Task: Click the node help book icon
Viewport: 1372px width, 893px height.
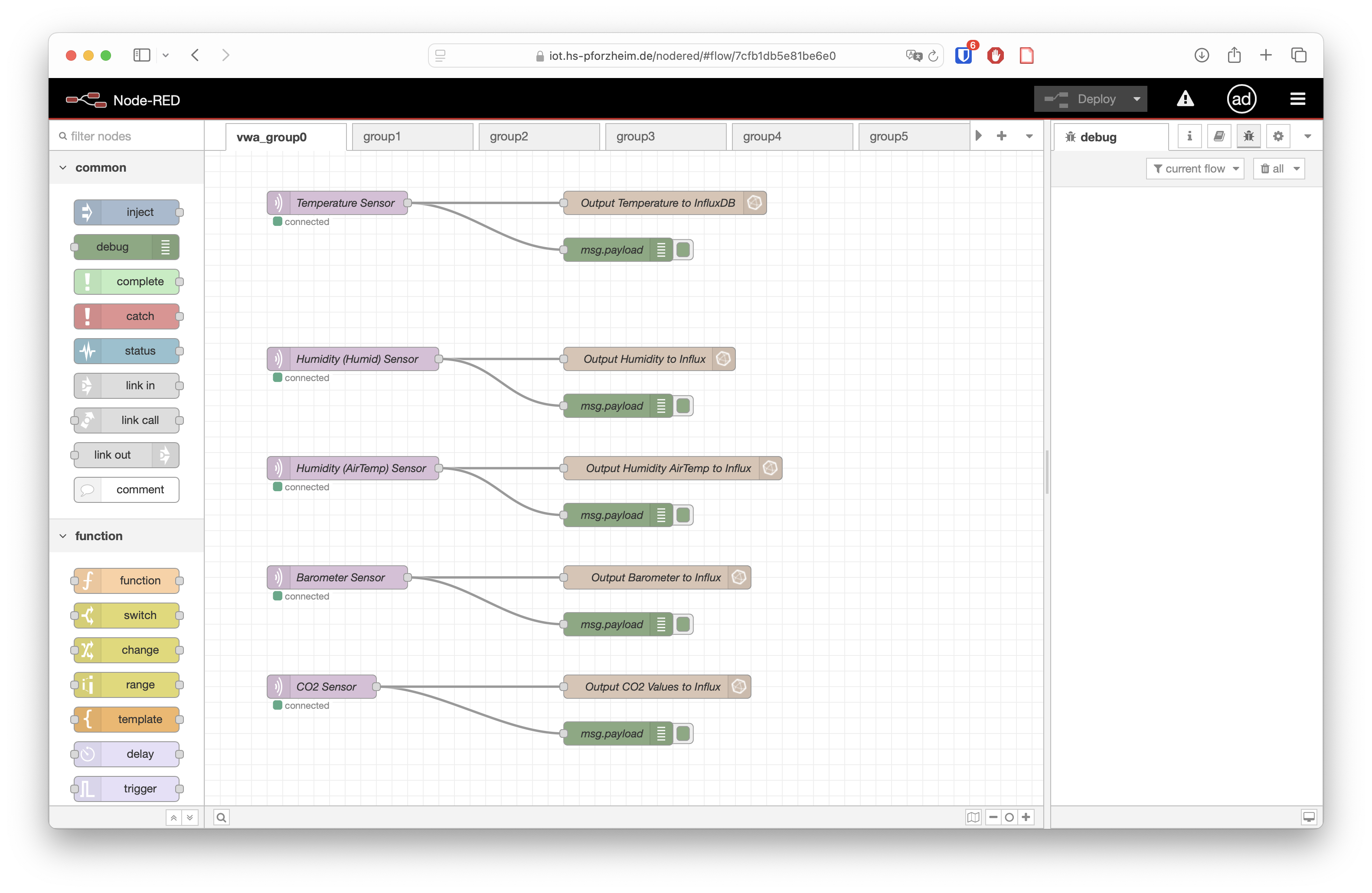Action: coord(1219,136)
